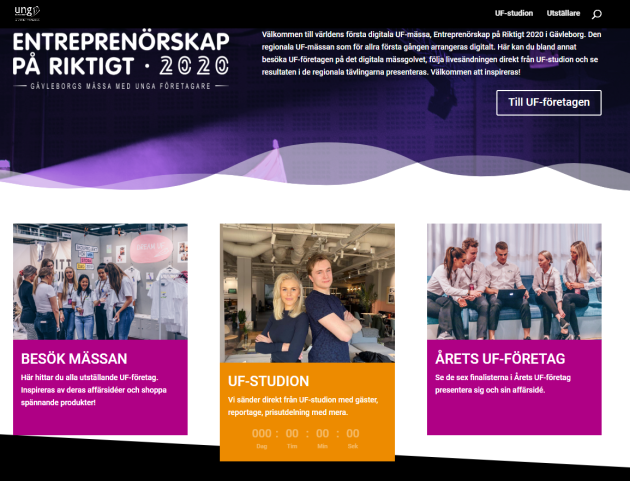Image resolution: width=630 pixels, height=481 pixels.
Task: Select the UF-Studion heading
Action: click(268, 381)
